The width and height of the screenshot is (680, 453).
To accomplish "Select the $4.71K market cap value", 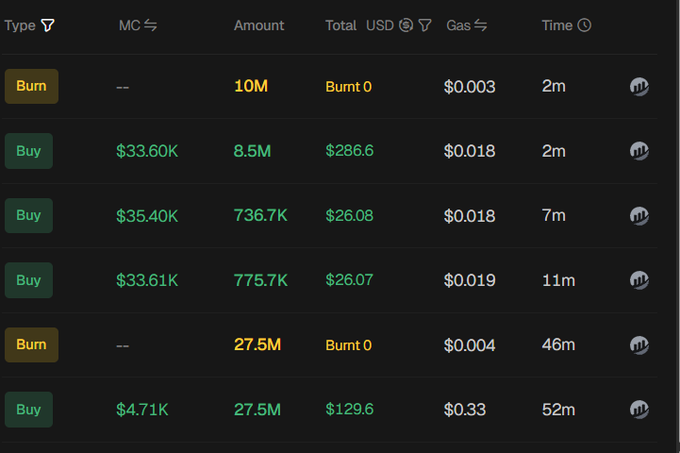I will (142, 410).
